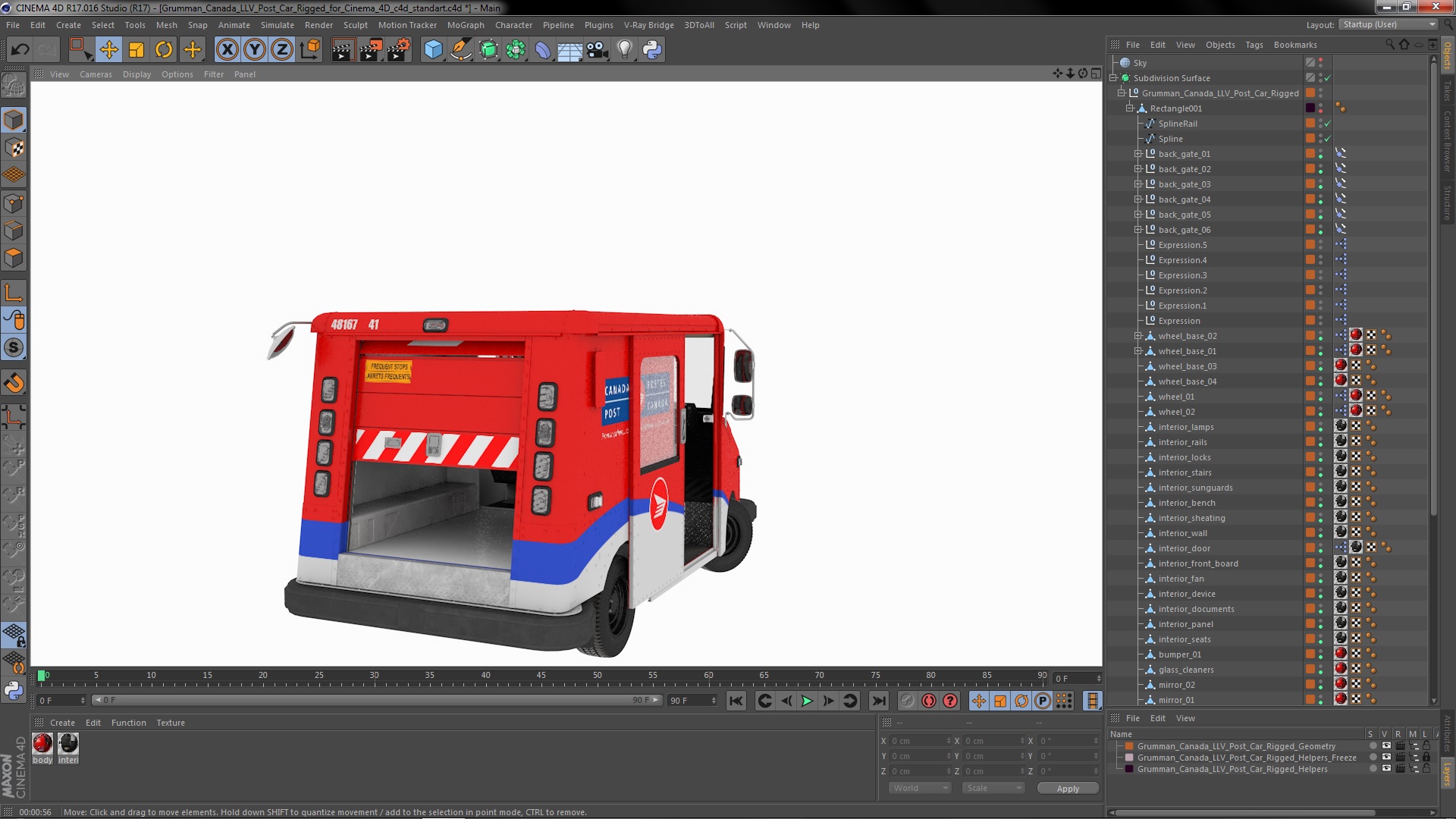
Task: Open the Layout Startup dropdown
Action: (x=1389, y=25)
